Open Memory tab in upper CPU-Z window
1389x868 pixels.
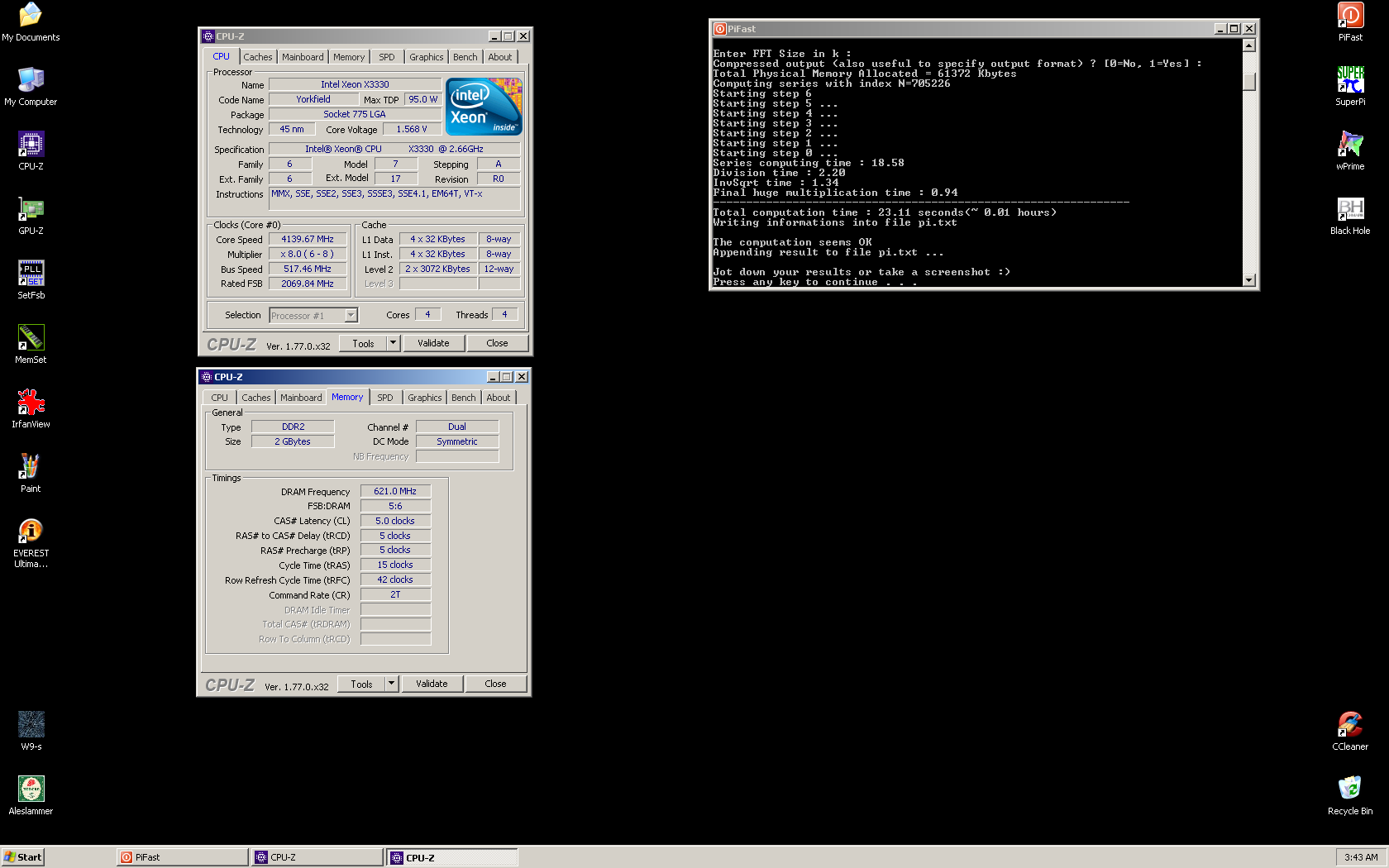(349, 57)
